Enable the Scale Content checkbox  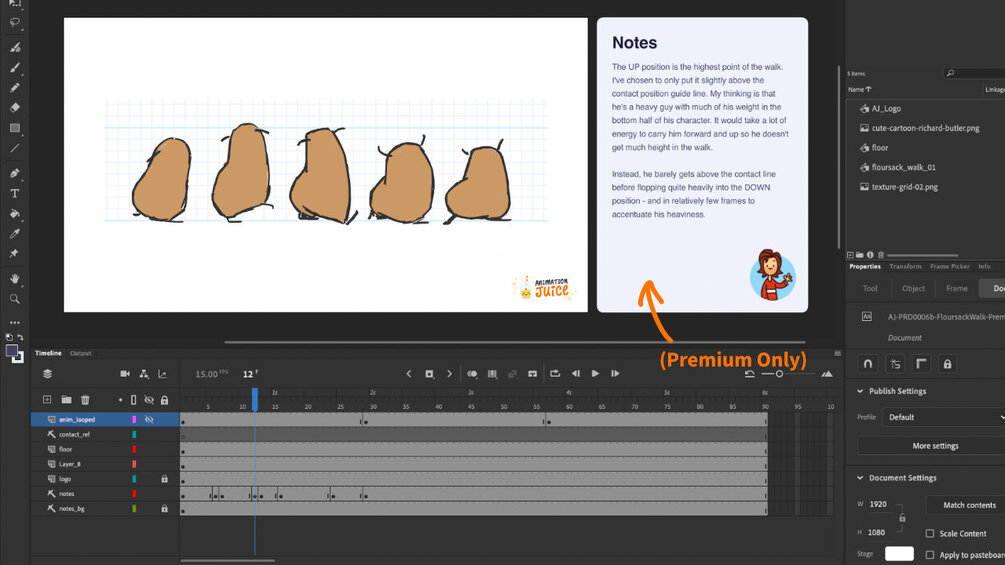click(930, 533)
